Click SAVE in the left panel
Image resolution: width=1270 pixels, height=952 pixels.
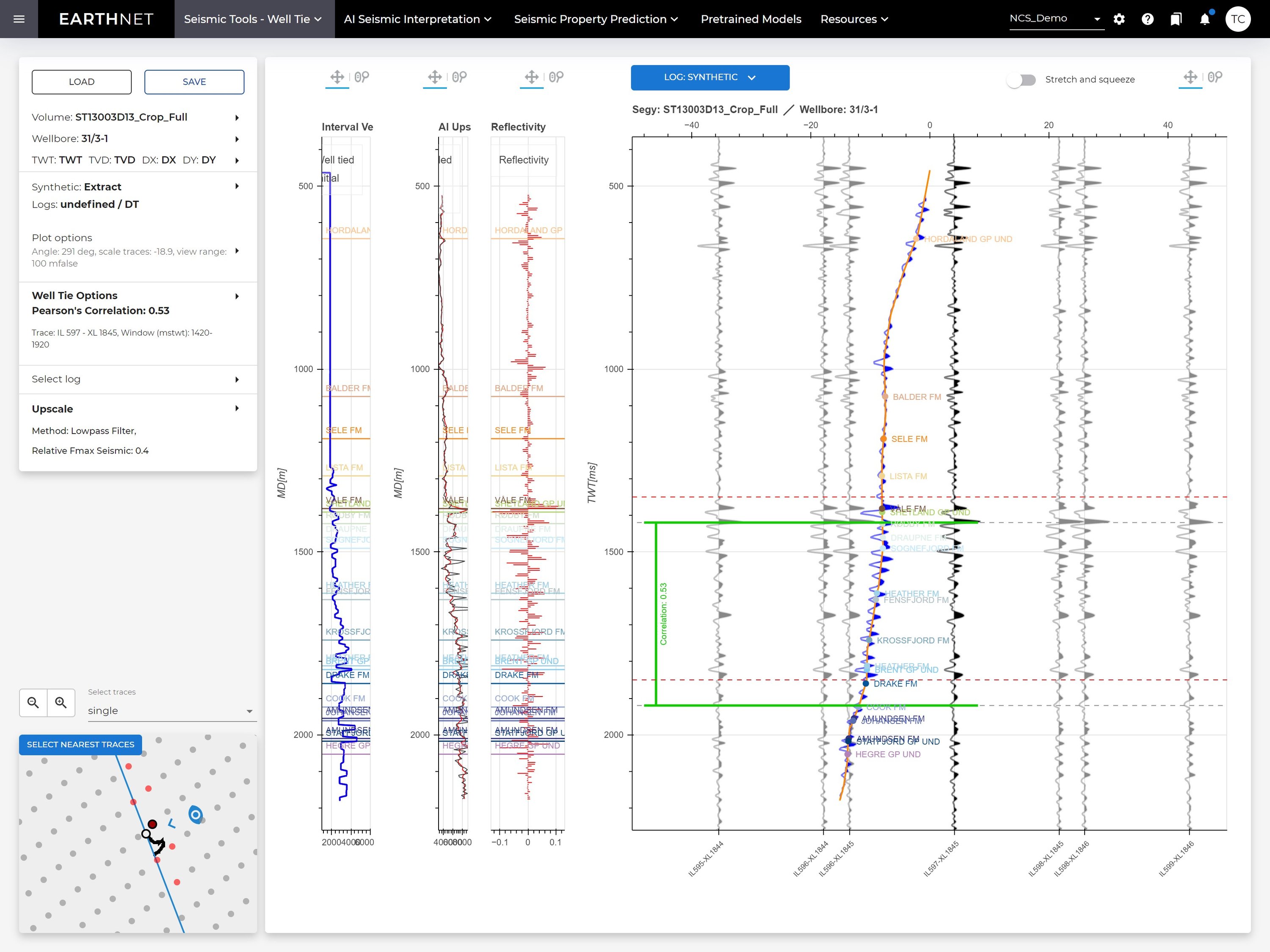point(194,82)
